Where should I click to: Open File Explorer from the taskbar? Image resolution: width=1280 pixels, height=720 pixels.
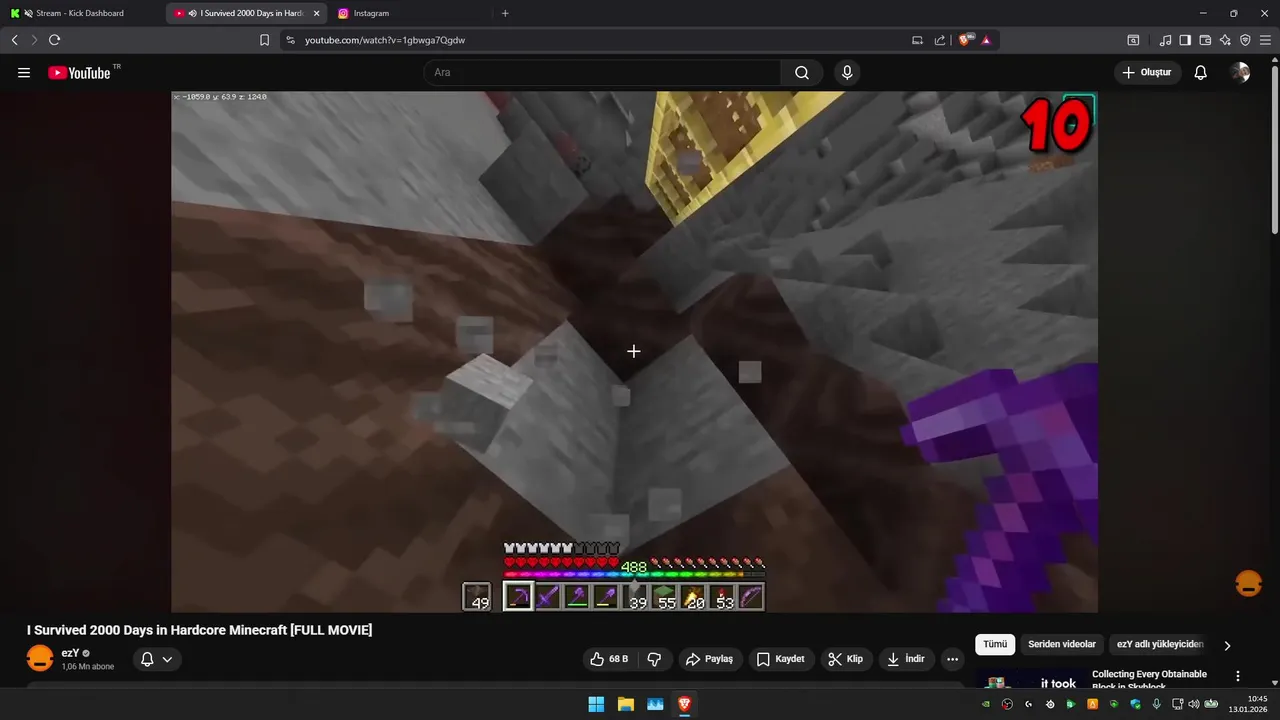pyautogui.click(x=625, y=704)
